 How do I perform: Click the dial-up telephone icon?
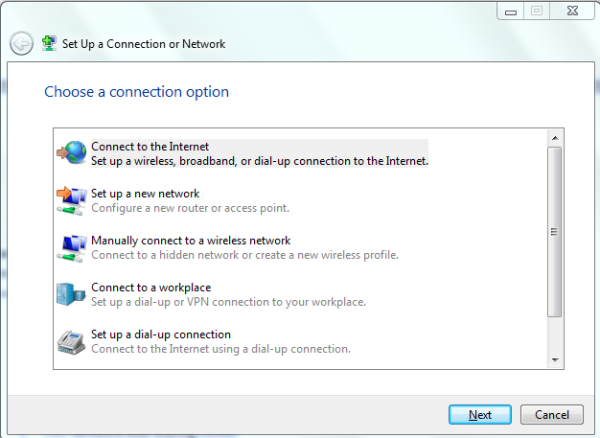click(71, 342)
